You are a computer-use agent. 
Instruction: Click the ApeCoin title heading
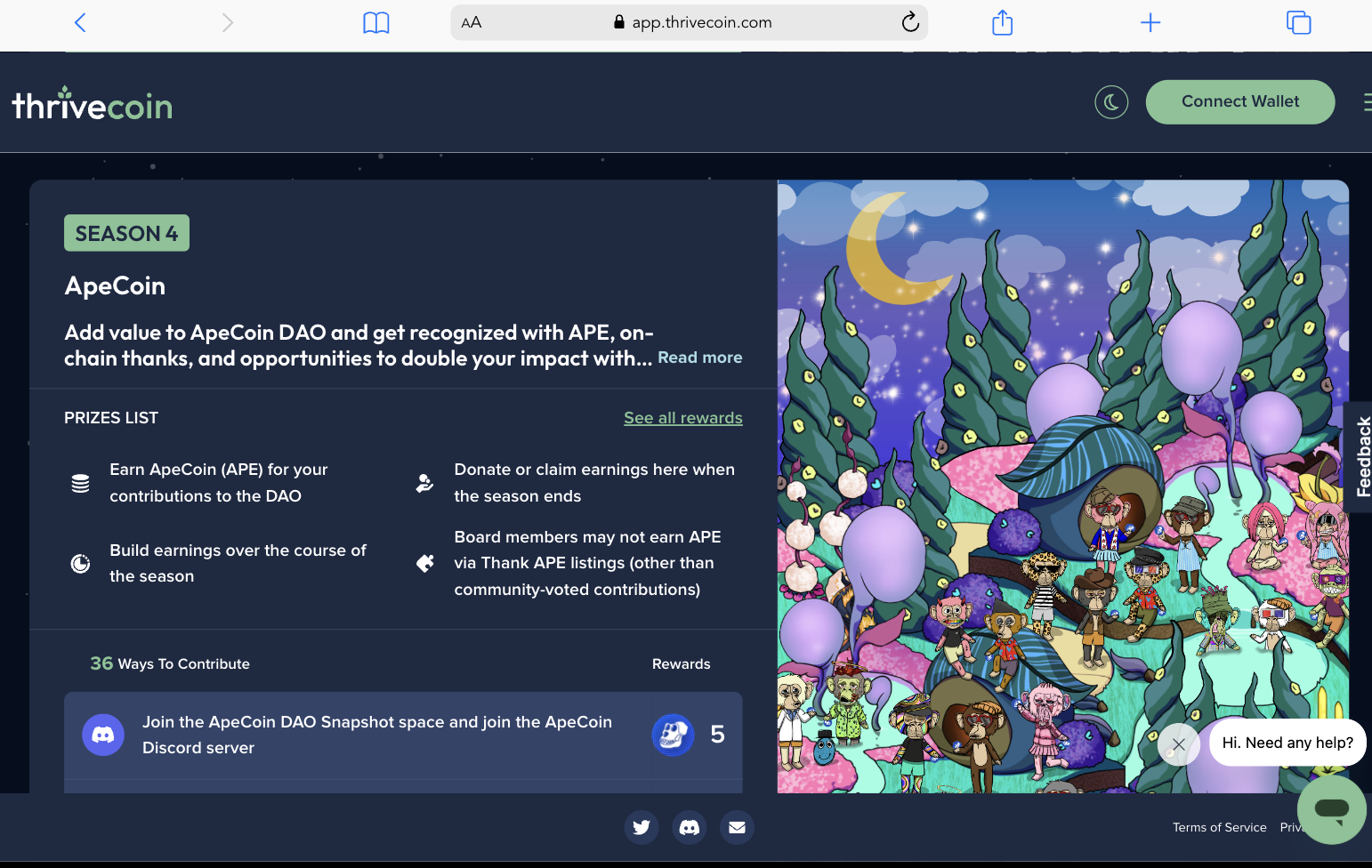[115, 285]
